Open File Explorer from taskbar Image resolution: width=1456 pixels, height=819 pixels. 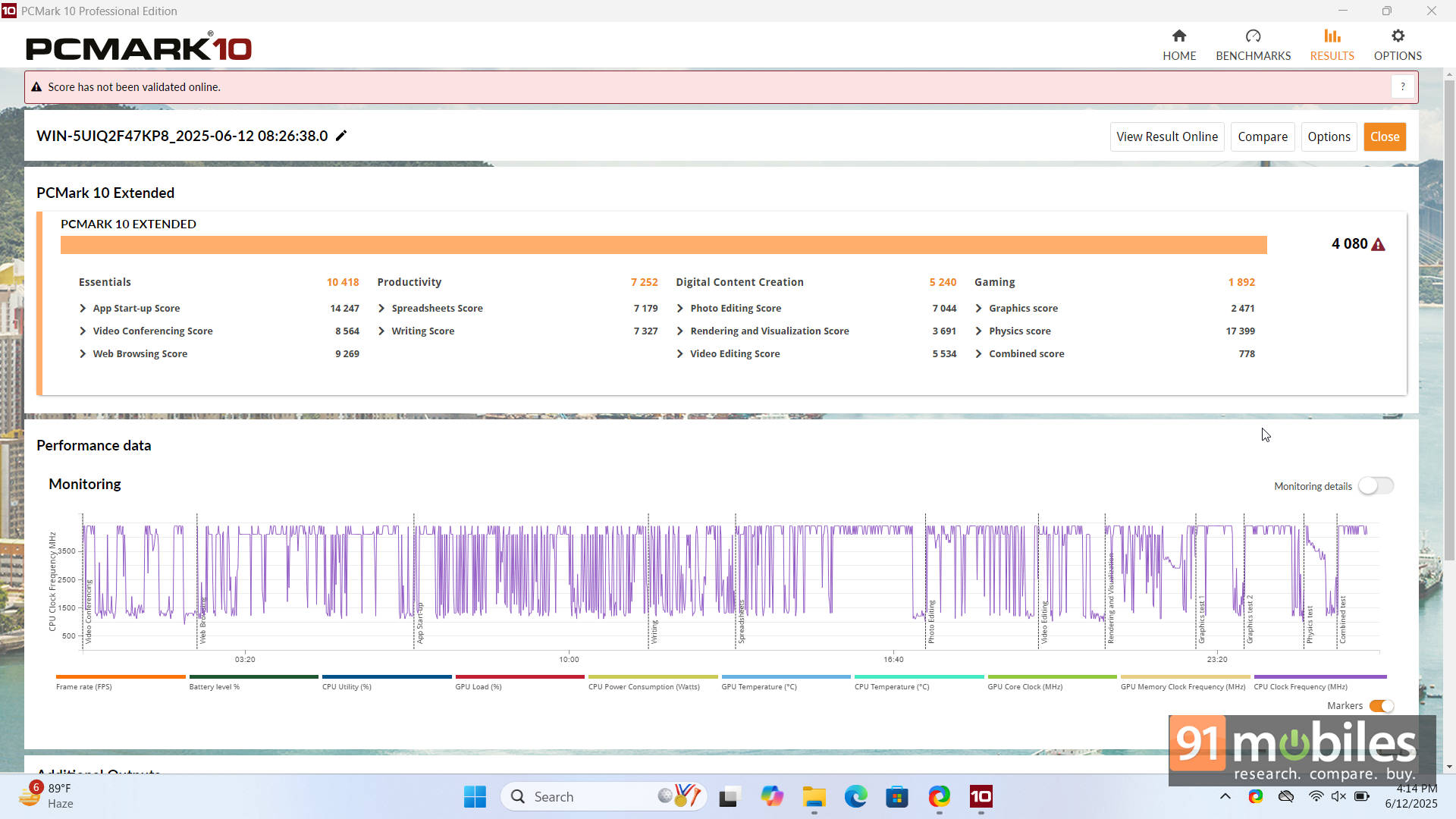click(x=814, y=797)
